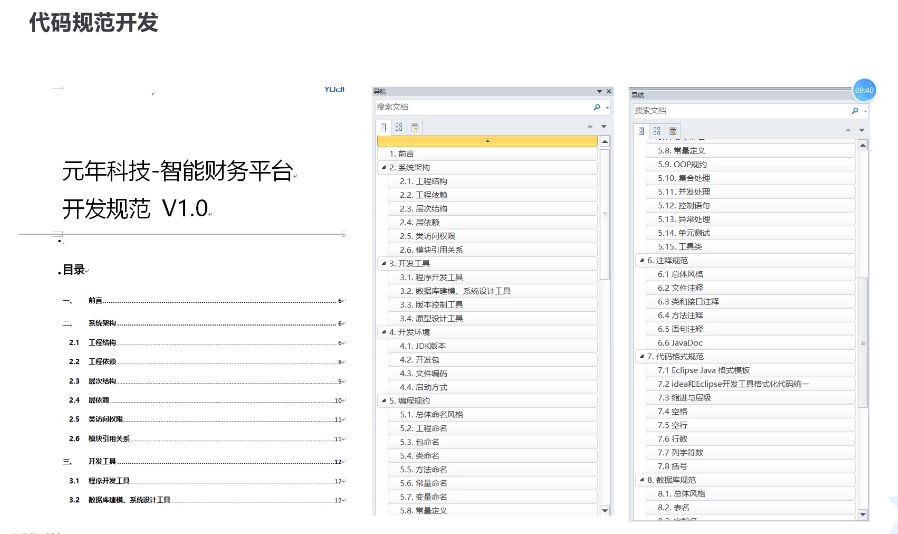This screenshot has height=534, width=898.
Task: Click previous heading up arrow in right navigation pane
Action: (x=848, y=131)
